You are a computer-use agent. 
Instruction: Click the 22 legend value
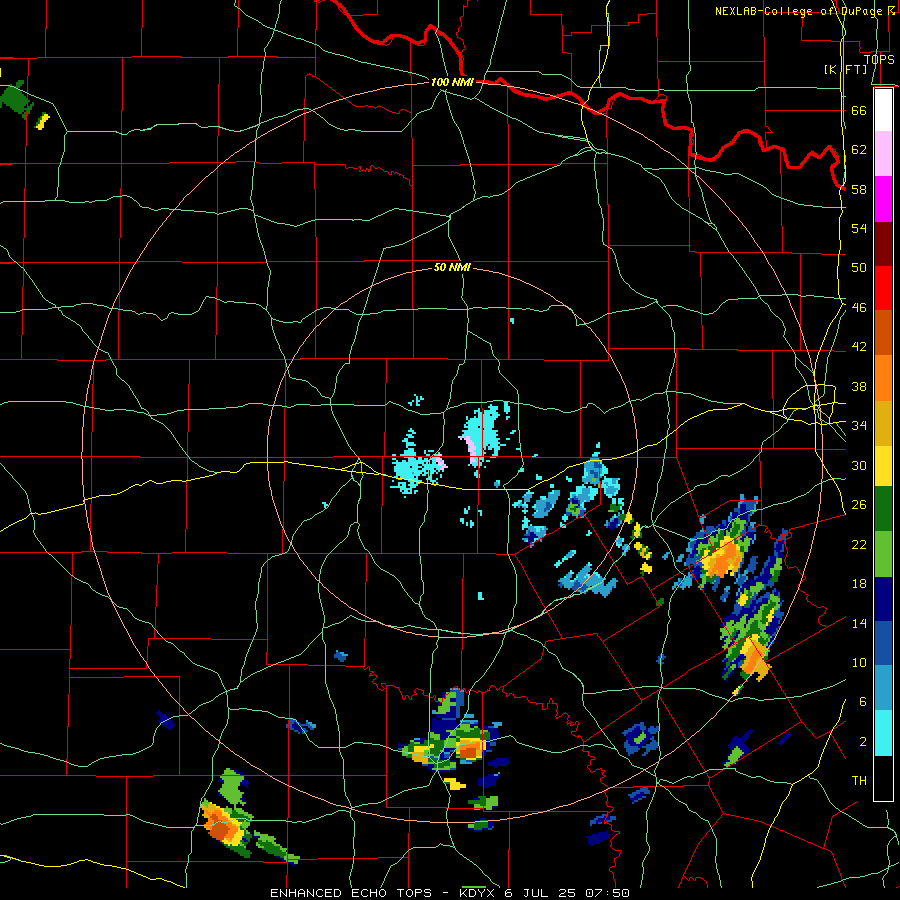click(x=859, y=544)
